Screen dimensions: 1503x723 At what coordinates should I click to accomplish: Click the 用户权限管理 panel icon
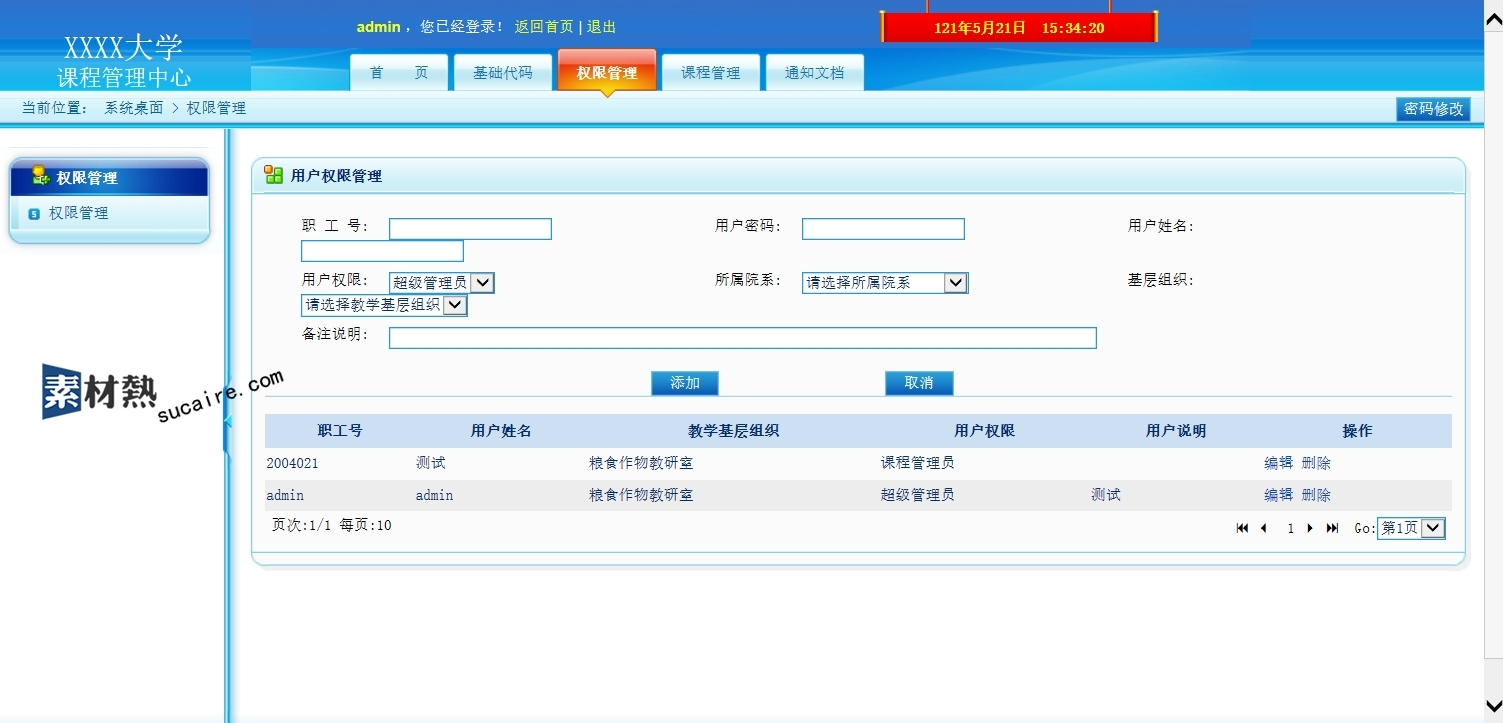click(x=273, y=175)
